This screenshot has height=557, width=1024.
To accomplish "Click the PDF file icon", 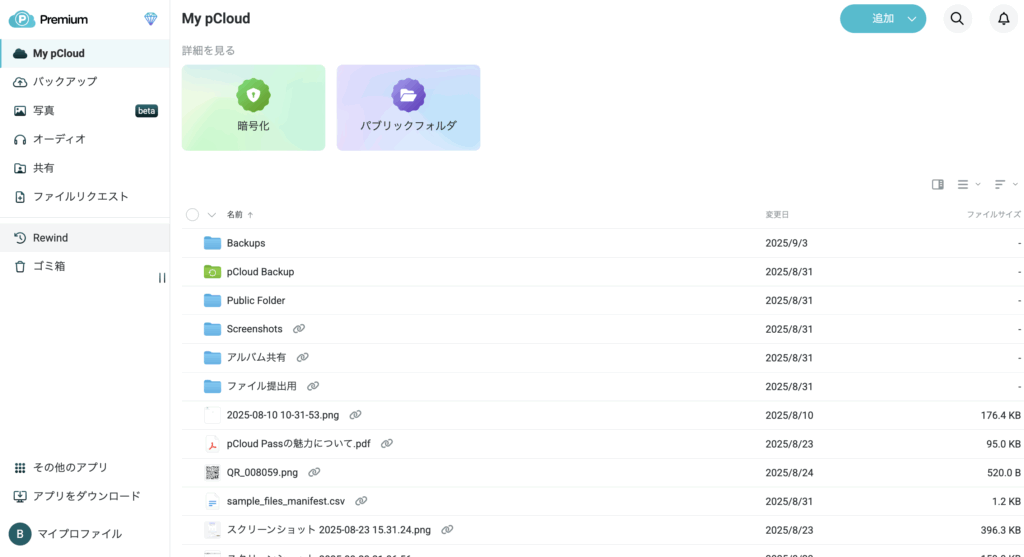I will [212, 444].
